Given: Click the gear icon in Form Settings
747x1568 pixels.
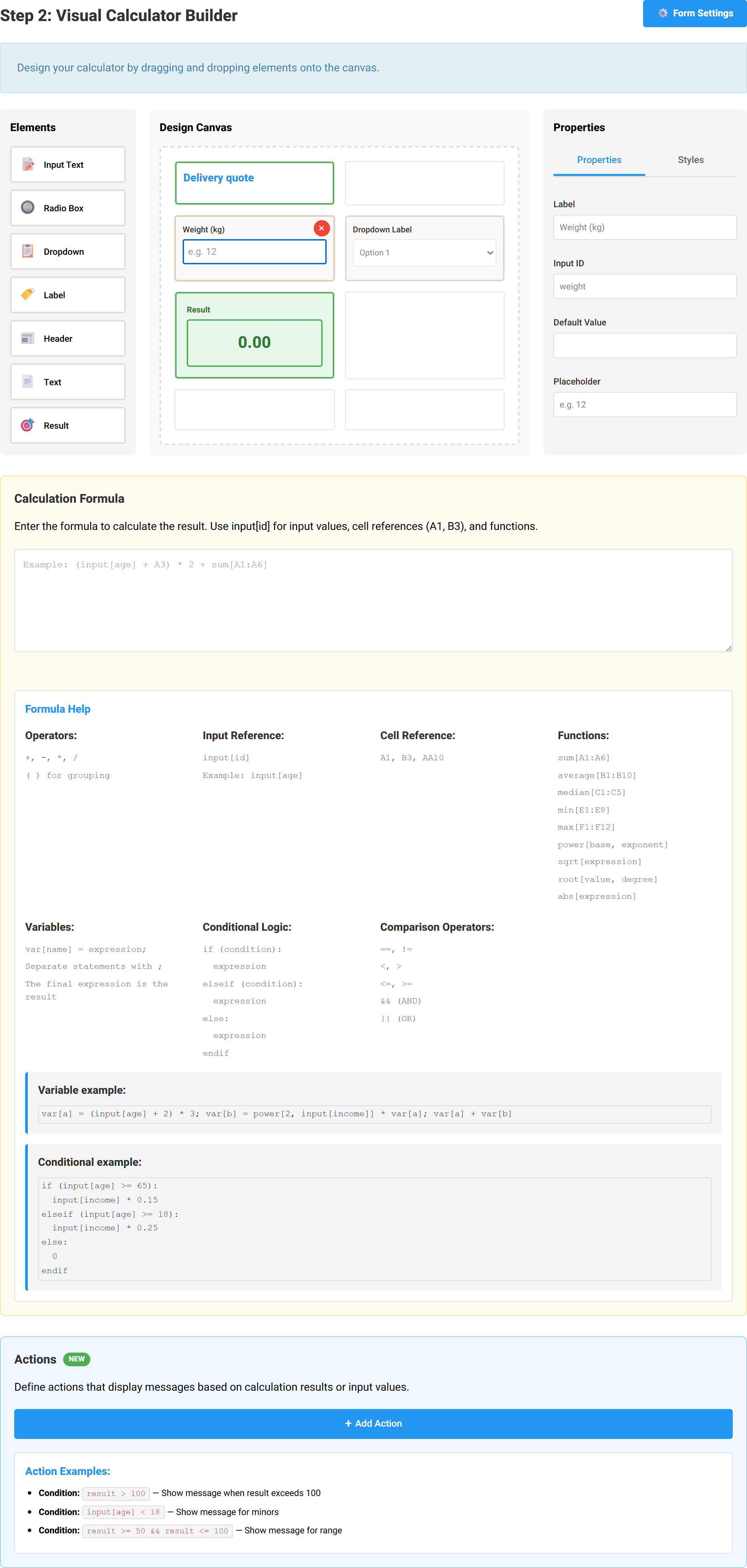Looking at the screenshot, I should click(x=663, y=13).
